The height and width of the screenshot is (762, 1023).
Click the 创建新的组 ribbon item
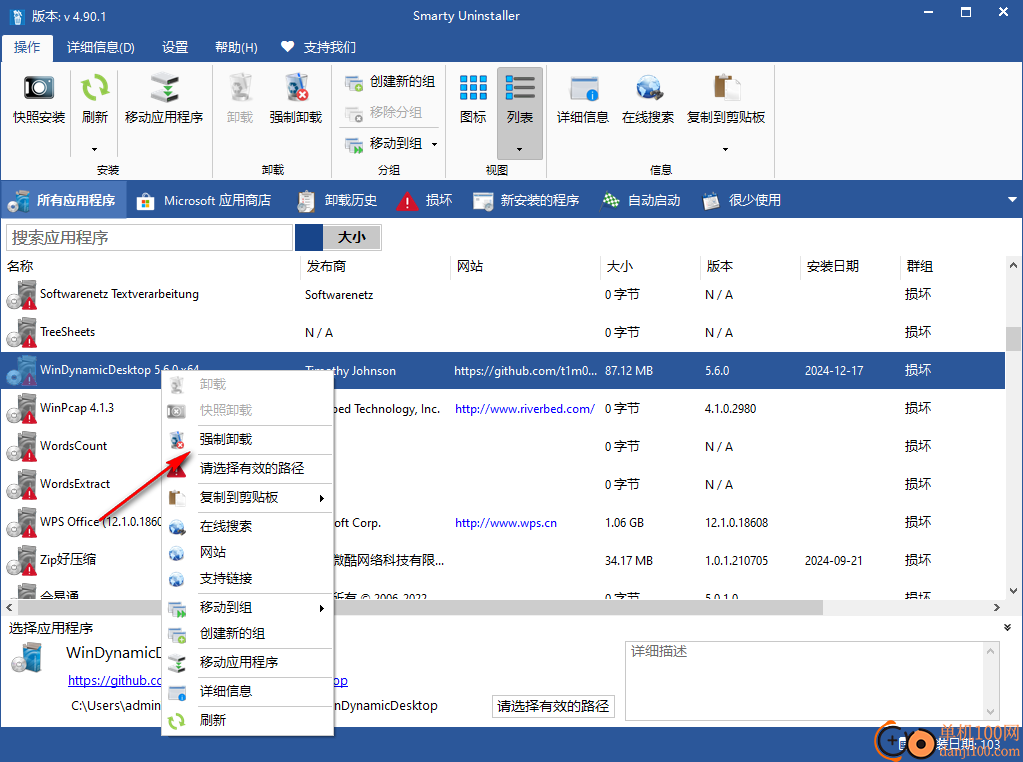point(389,82)
